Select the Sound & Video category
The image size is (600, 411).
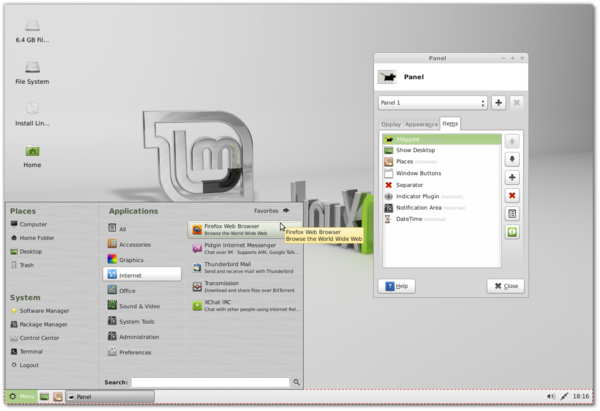(142, 306)
